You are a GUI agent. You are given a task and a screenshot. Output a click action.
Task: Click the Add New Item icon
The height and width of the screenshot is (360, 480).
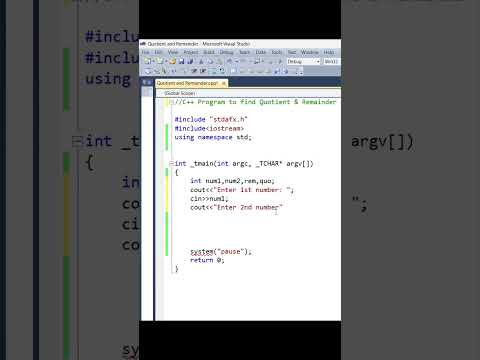tap(160, 61)
